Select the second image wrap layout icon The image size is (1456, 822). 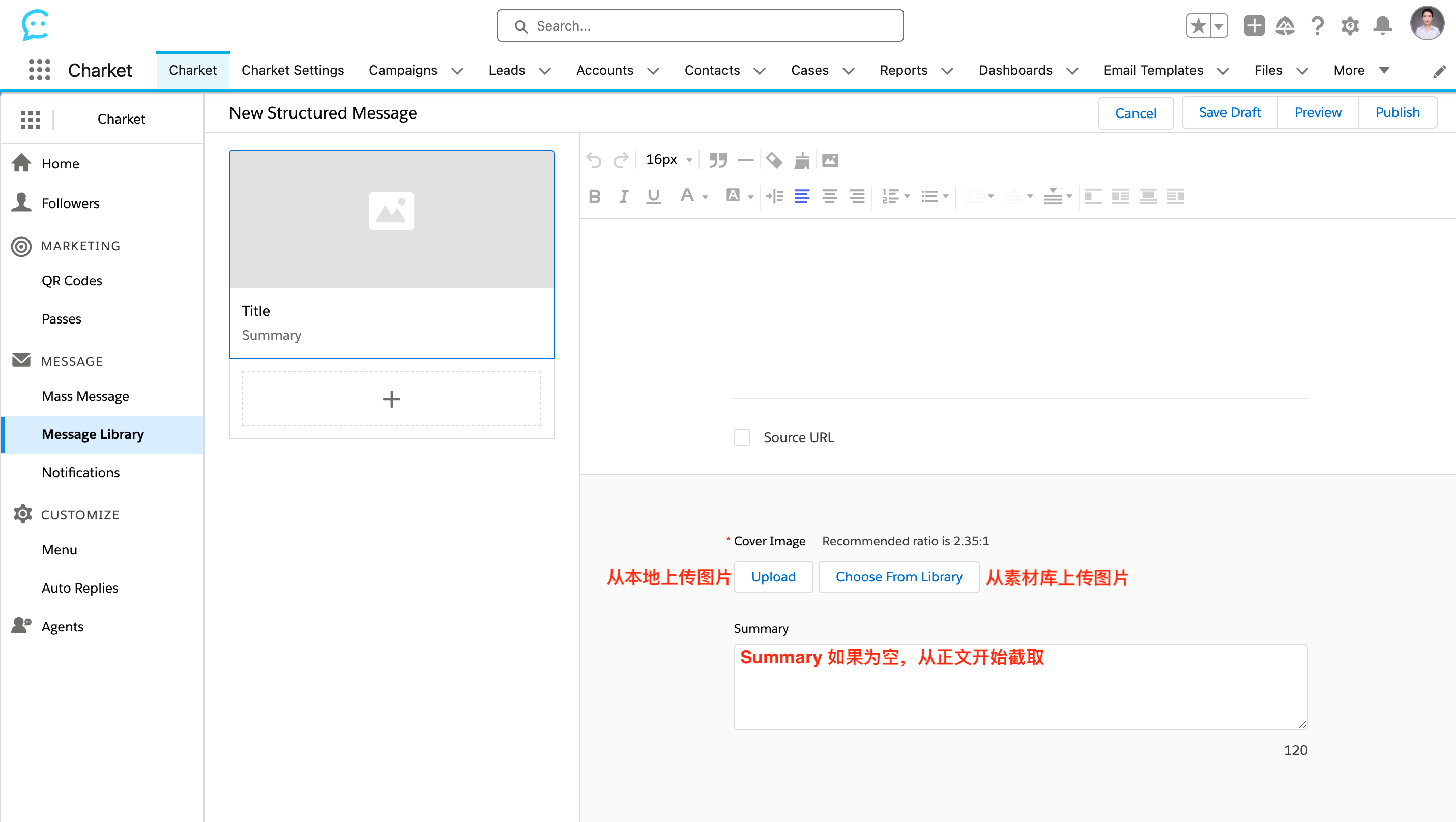click(1120, 196)
